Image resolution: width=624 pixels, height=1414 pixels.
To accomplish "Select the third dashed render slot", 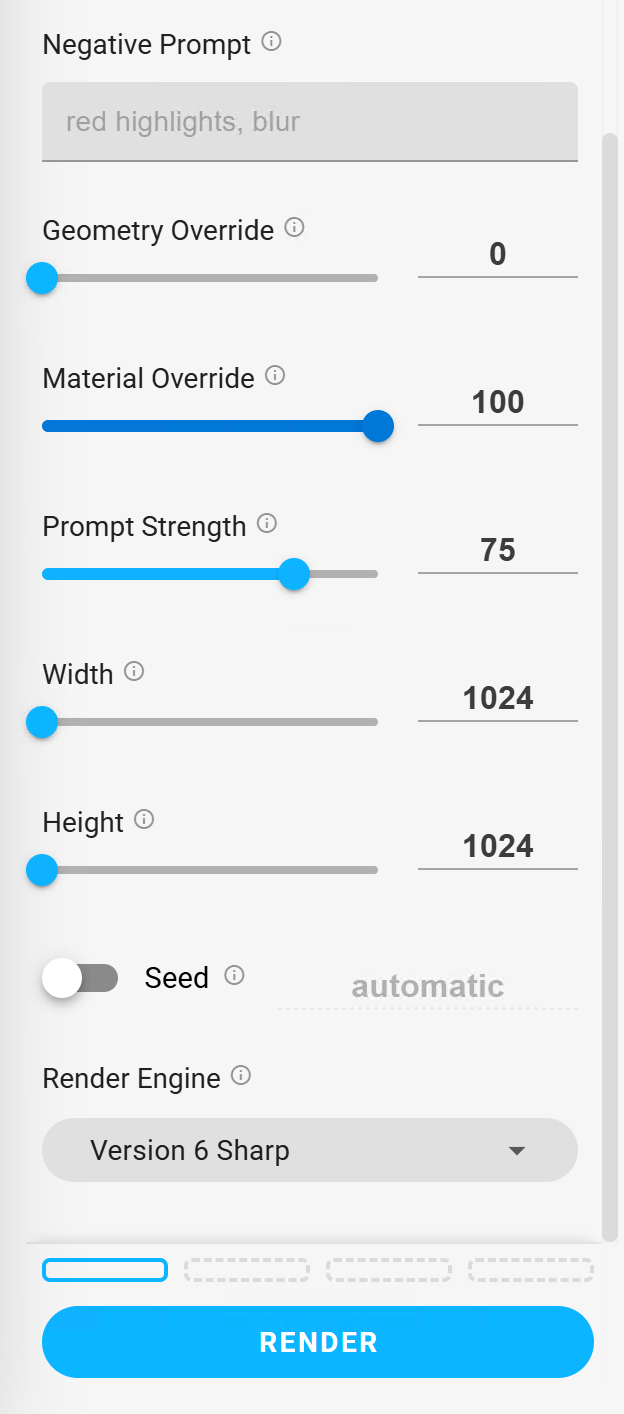I will click(389, 1270).
